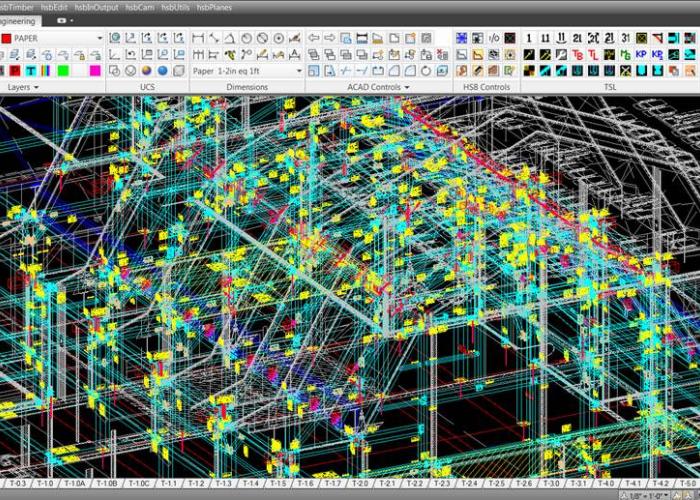Click the red triangle TSL icon
The height and width of the screenshot is (500, 700).
click(x=658, y=38)
